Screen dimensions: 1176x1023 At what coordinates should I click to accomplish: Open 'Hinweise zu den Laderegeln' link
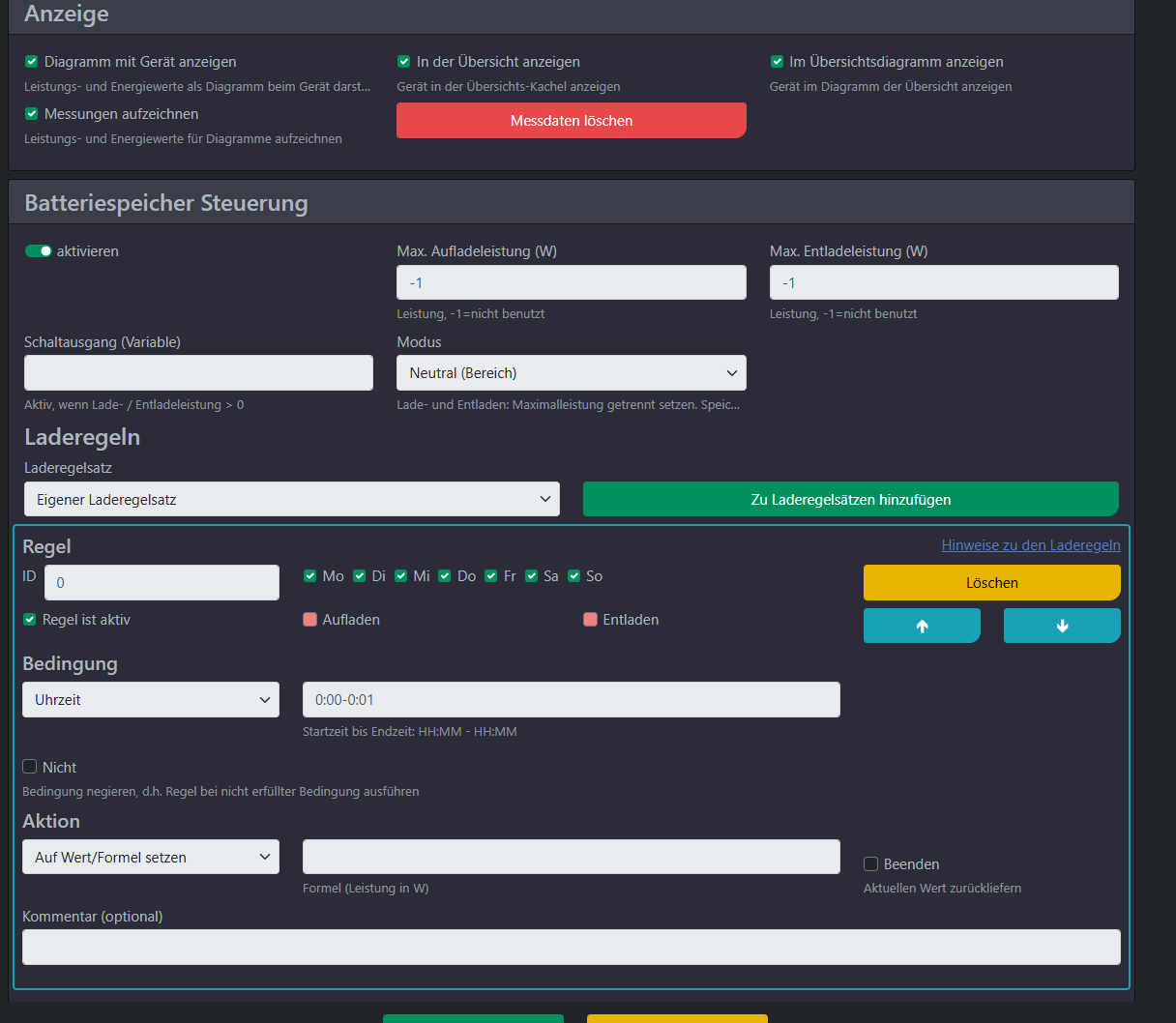(1030, 545)
